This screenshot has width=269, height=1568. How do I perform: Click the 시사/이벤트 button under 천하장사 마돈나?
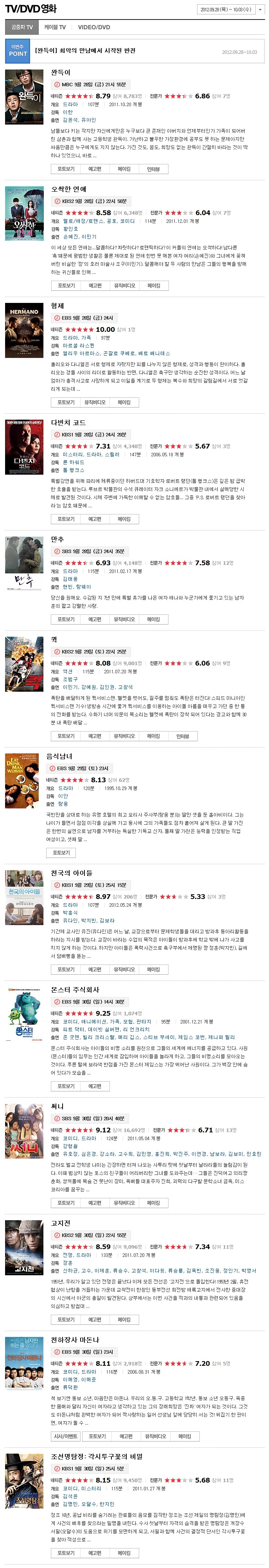click(66, 1436)
